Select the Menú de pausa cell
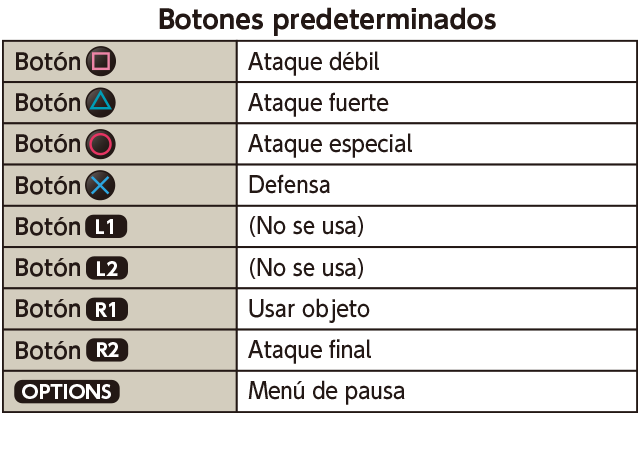The image size is (640, 463). pyautogui.click(x=437, y=392)
